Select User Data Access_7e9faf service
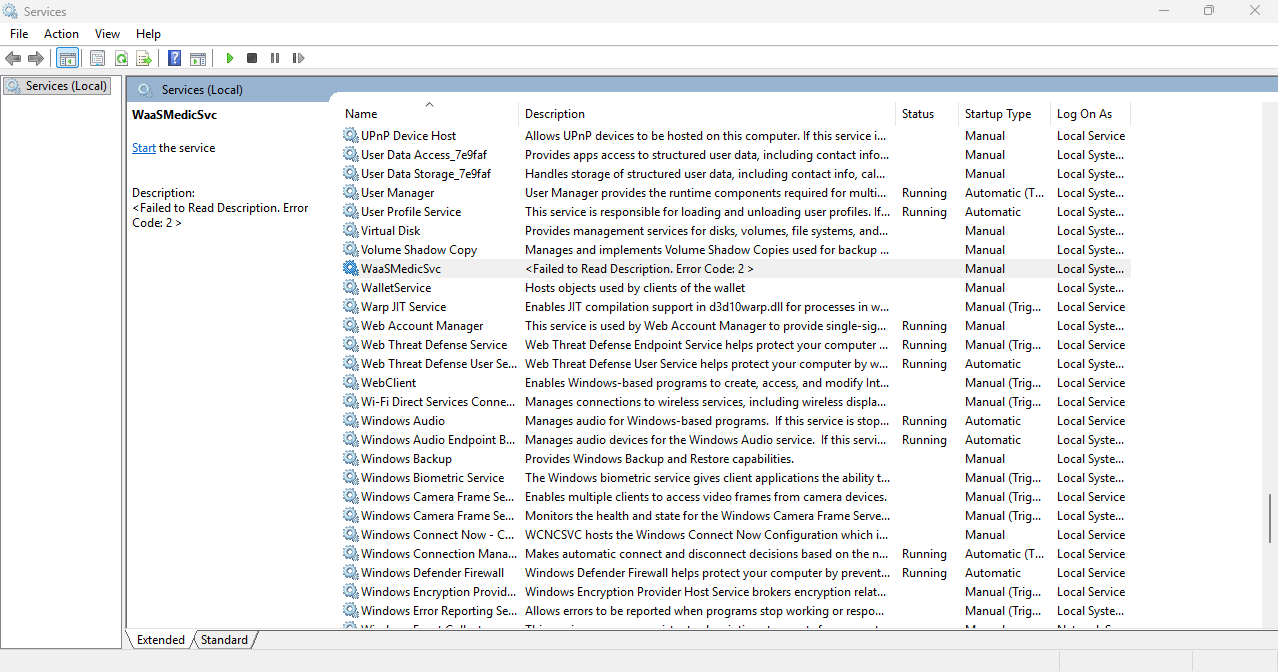Screen dimensions: 1278x672 (x=736, y=154)
